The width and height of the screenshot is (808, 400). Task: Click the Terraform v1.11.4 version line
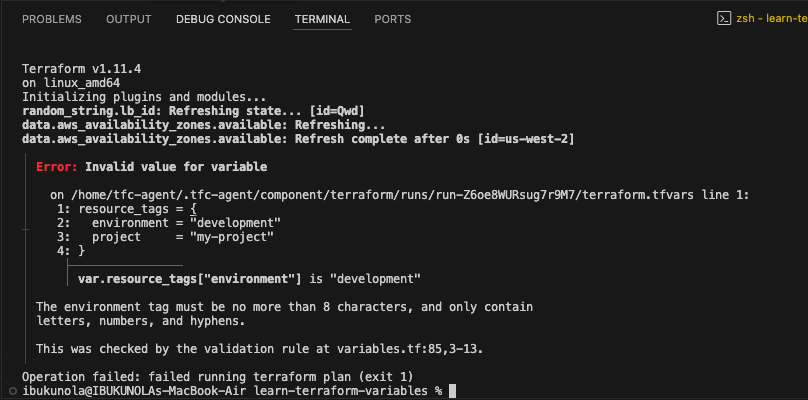pos(81,69)
